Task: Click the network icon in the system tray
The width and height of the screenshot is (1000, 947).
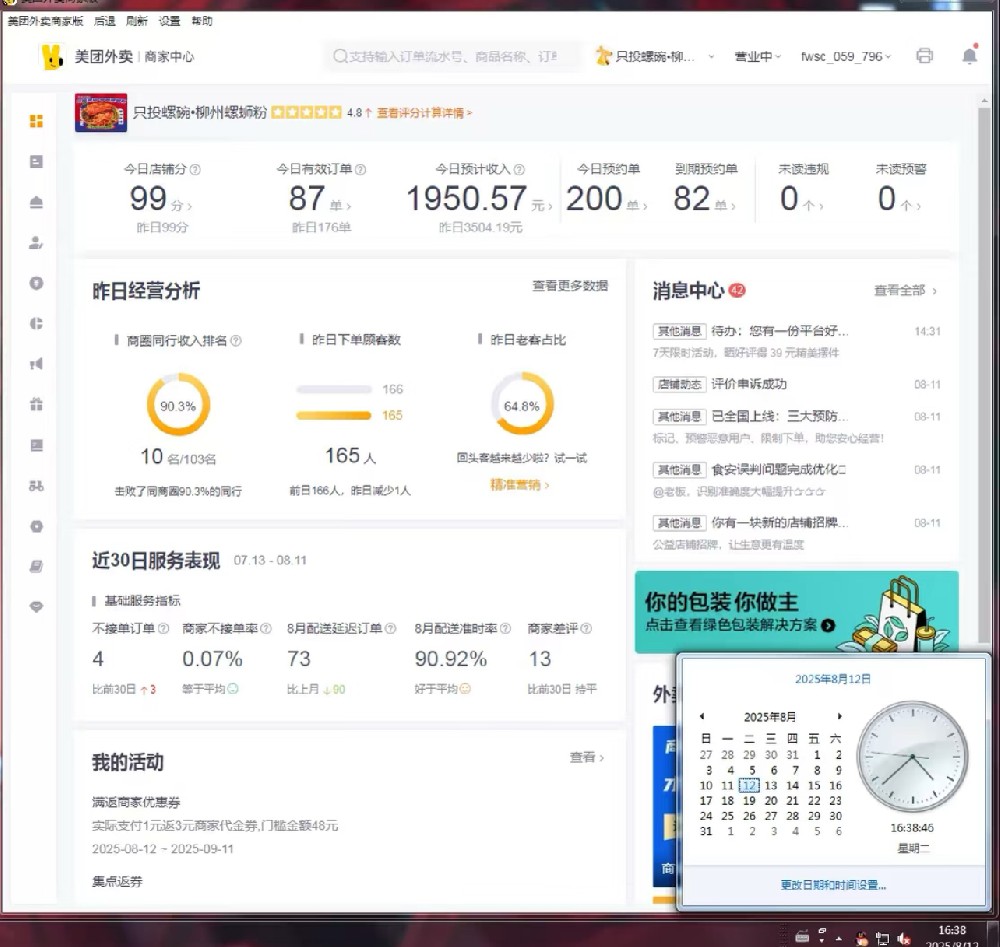Action: click(x=883, y=937)
